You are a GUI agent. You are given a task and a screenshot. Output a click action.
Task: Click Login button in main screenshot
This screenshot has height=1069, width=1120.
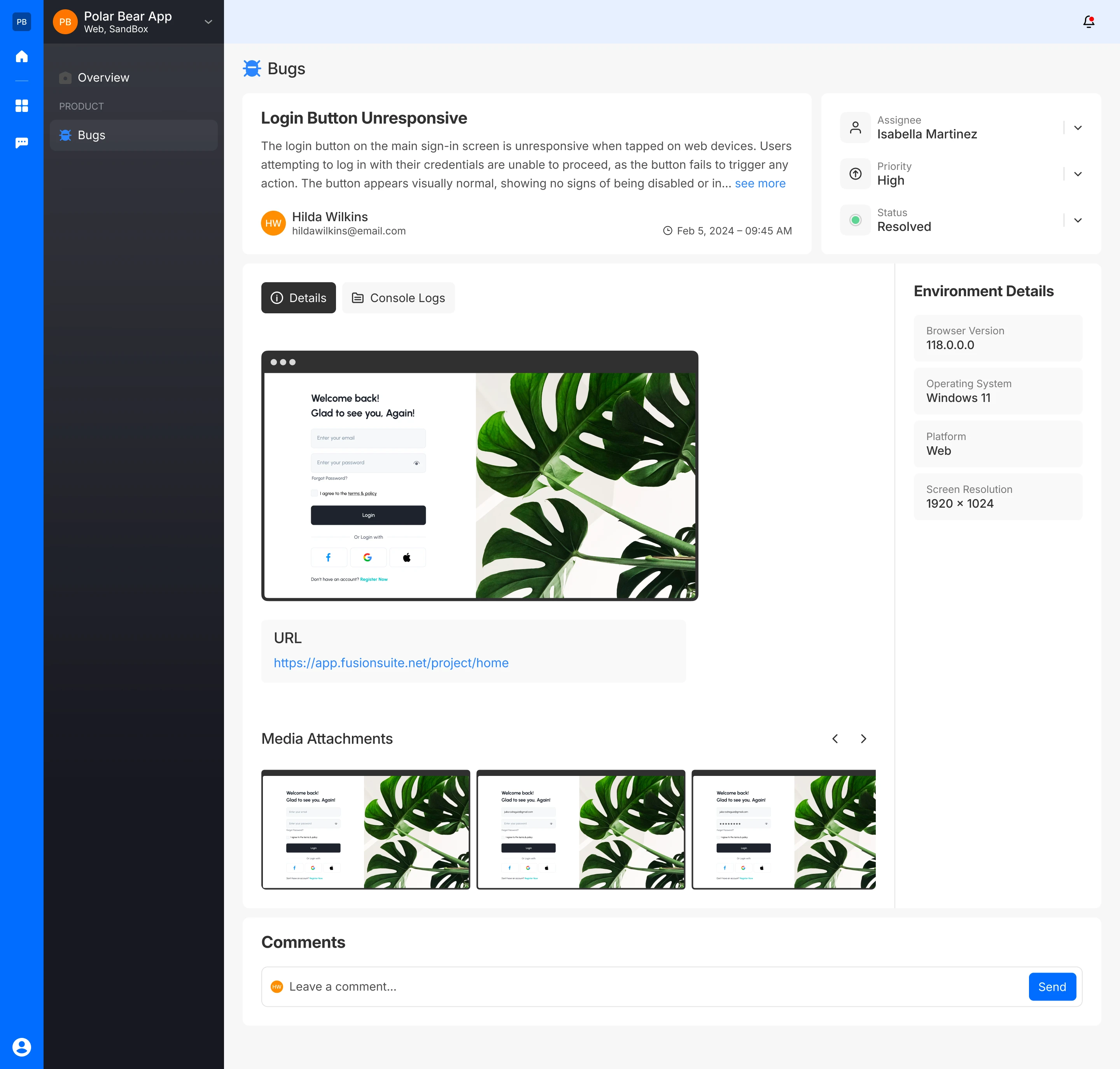tap(368, 515)
